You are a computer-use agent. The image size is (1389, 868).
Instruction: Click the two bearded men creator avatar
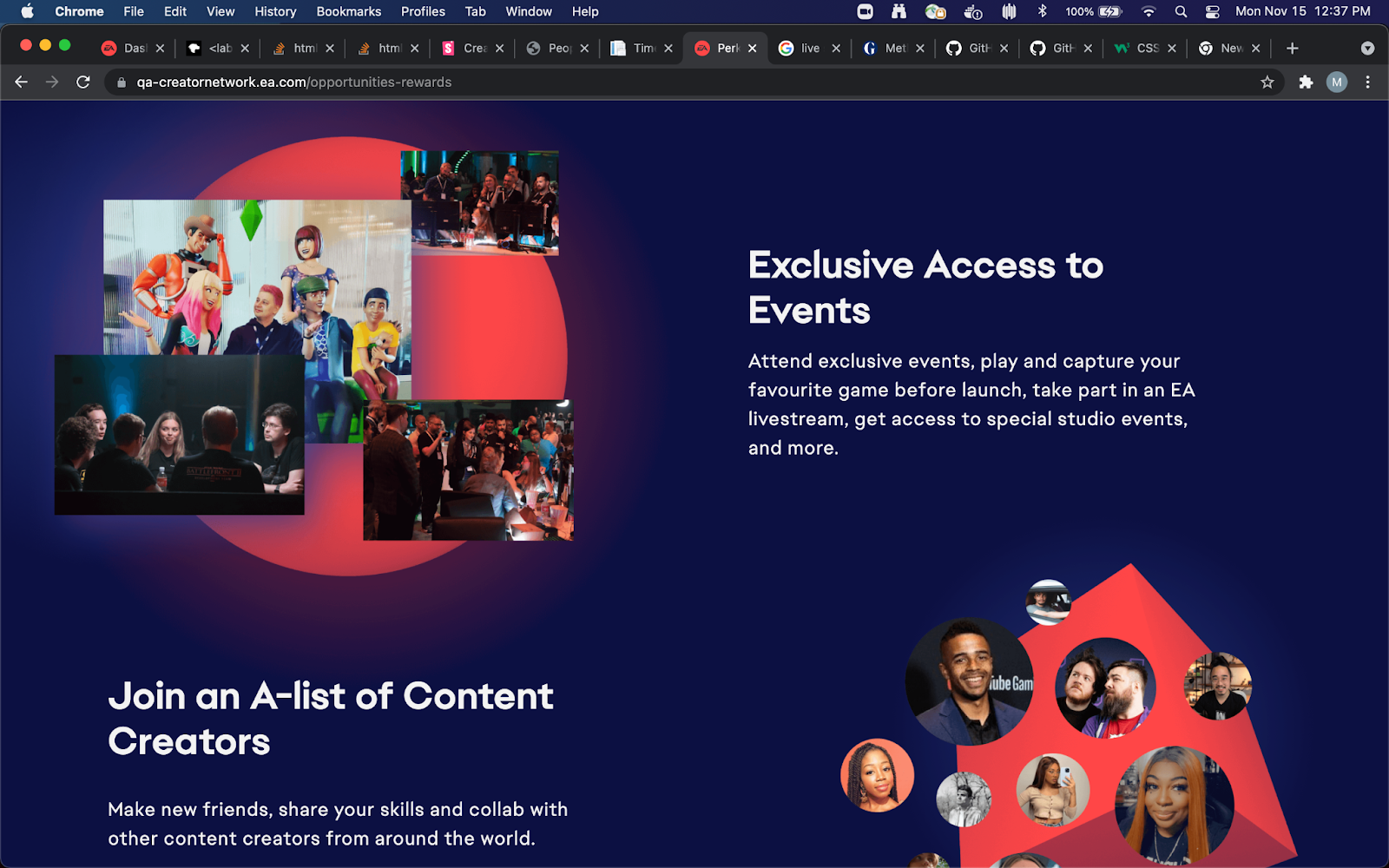point(1105,688)
